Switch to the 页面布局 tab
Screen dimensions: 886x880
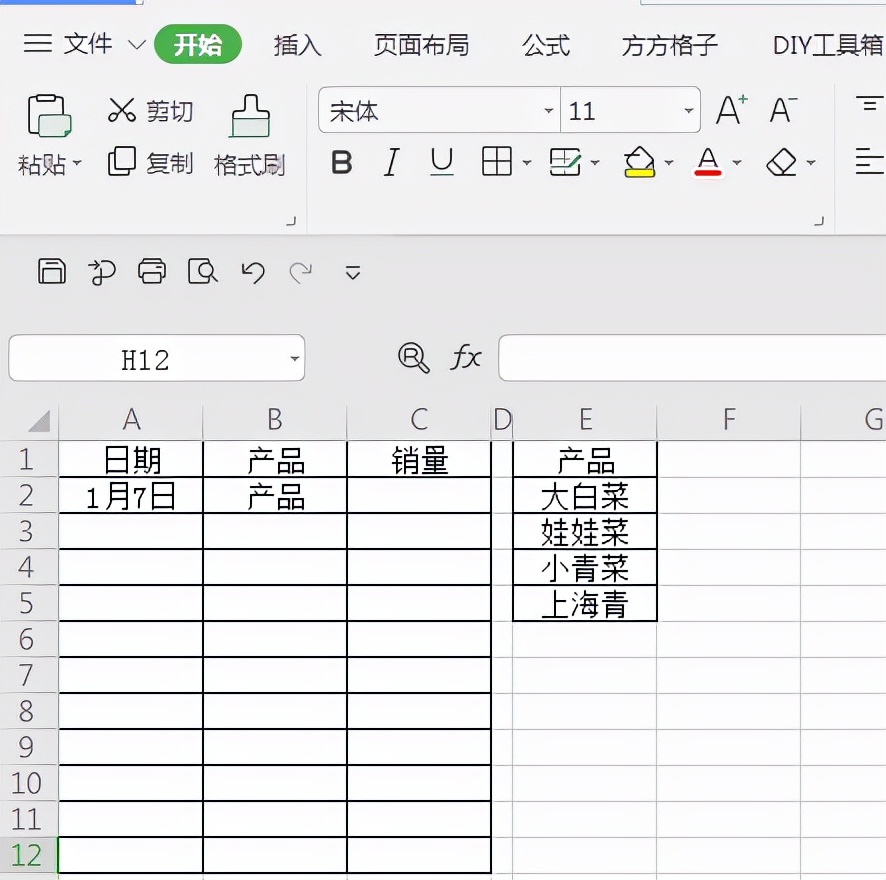point(422,45)
